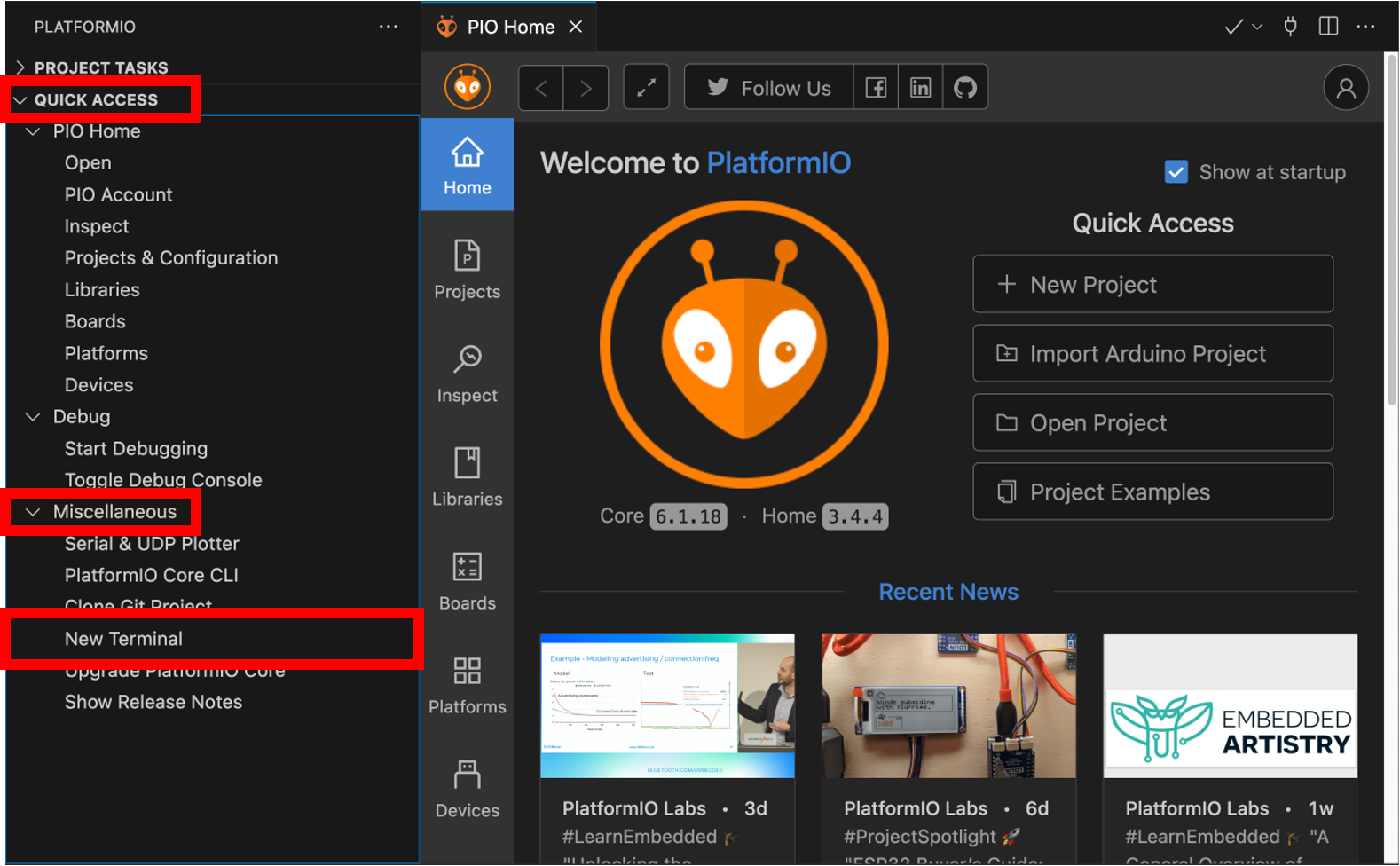Open the Embedded Artistry news thumbnail
Viewport: 1400px width, 866px height.
click(x=1230, y=706)
